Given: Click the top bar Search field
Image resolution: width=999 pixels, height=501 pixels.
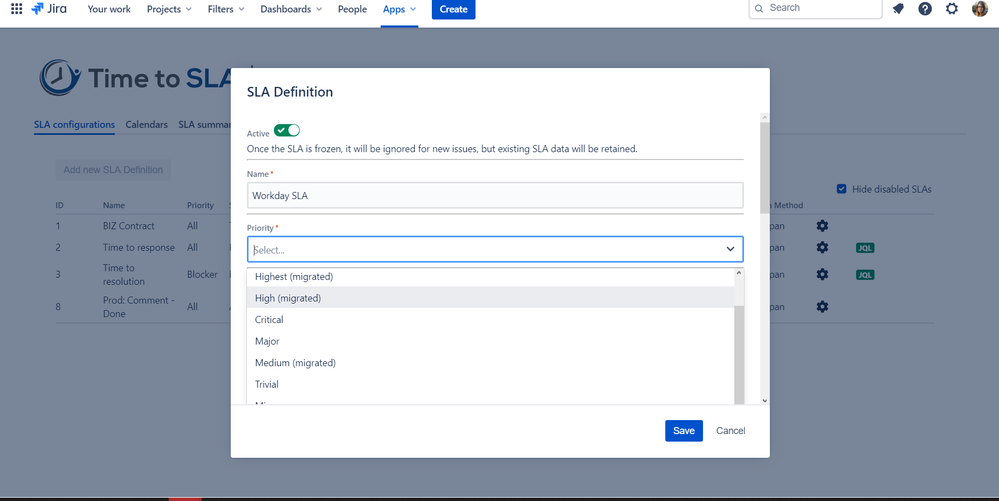Looking at the screenshot, I should click(816, 8).
